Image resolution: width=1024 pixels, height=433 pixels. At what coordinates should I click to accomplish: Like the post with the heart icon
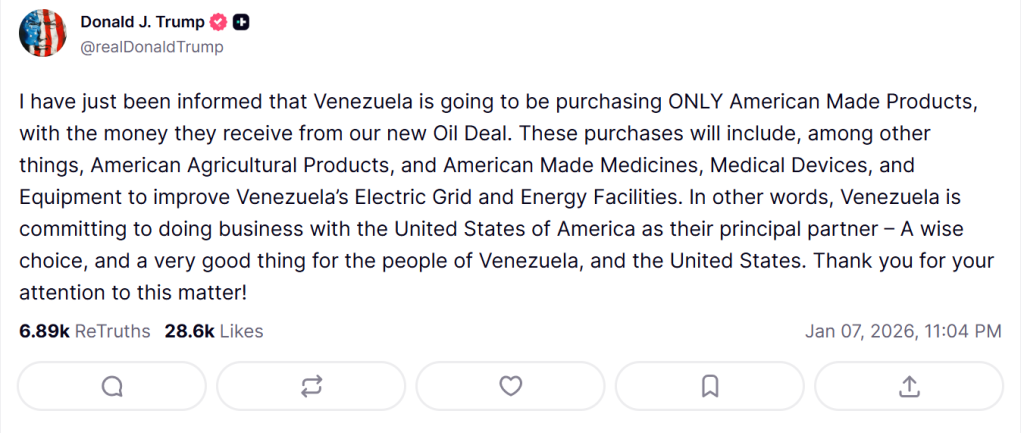[x=511, y=386]
